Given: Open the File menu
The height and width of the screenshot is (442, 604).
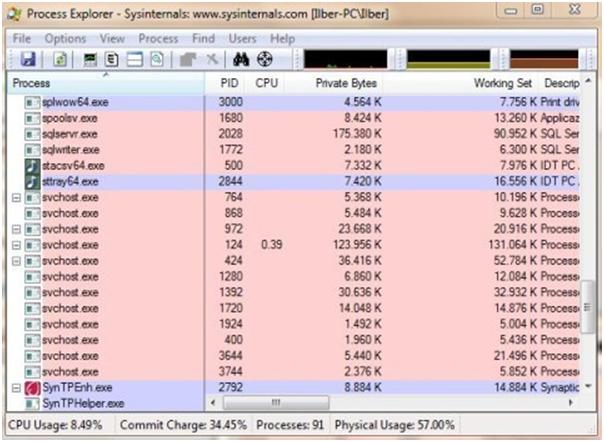Looking at the screenshot, I should coord(22,39).
